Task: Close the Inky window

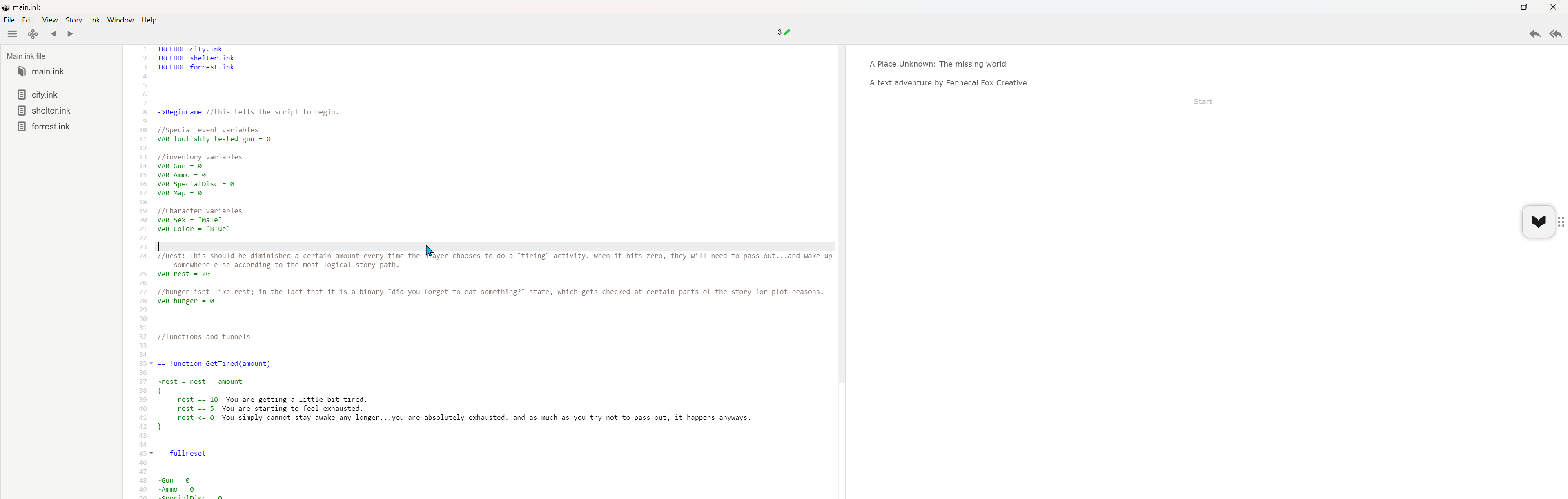Action: (x=1553, y=7)
